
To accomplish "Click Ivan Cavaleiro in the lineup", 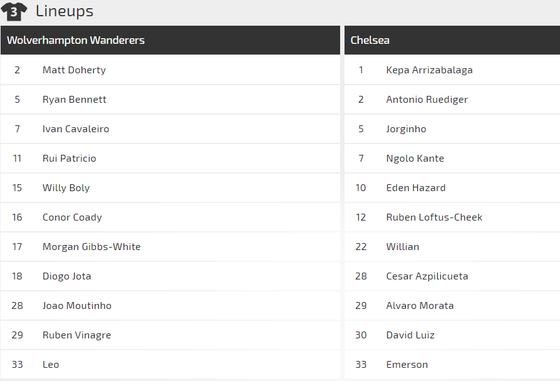I will tap(76, 129).
